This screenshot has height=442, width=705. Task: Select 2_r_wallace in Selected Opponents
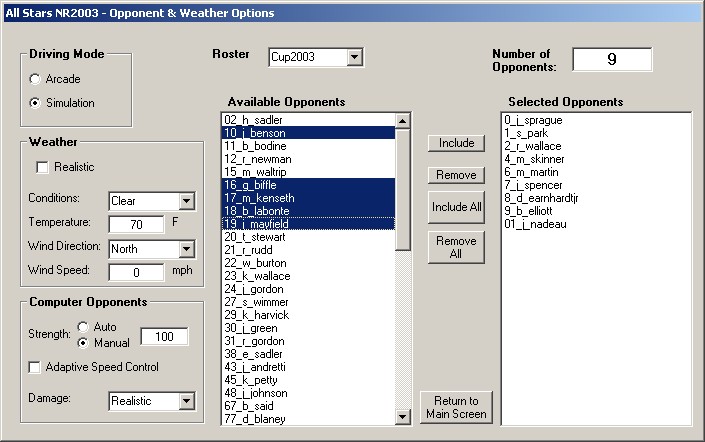click(596, 146)
